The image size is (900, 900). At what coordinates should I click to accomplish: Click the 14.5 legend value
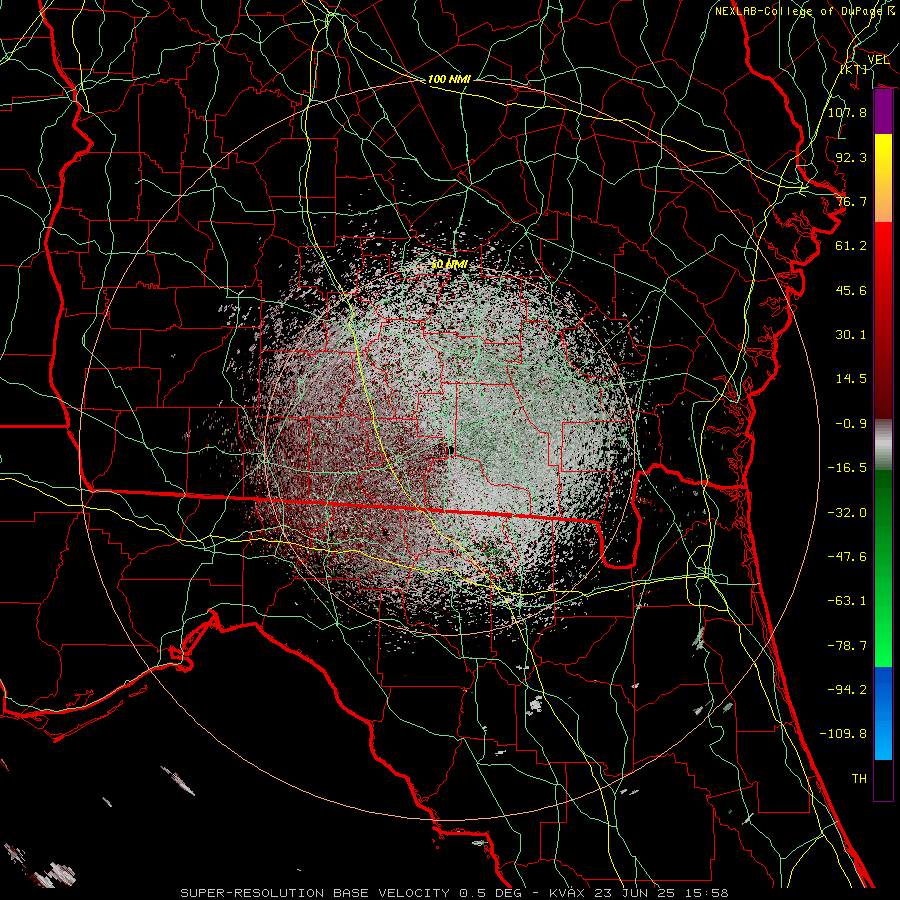pyautogui.click(x=851, y=379)
